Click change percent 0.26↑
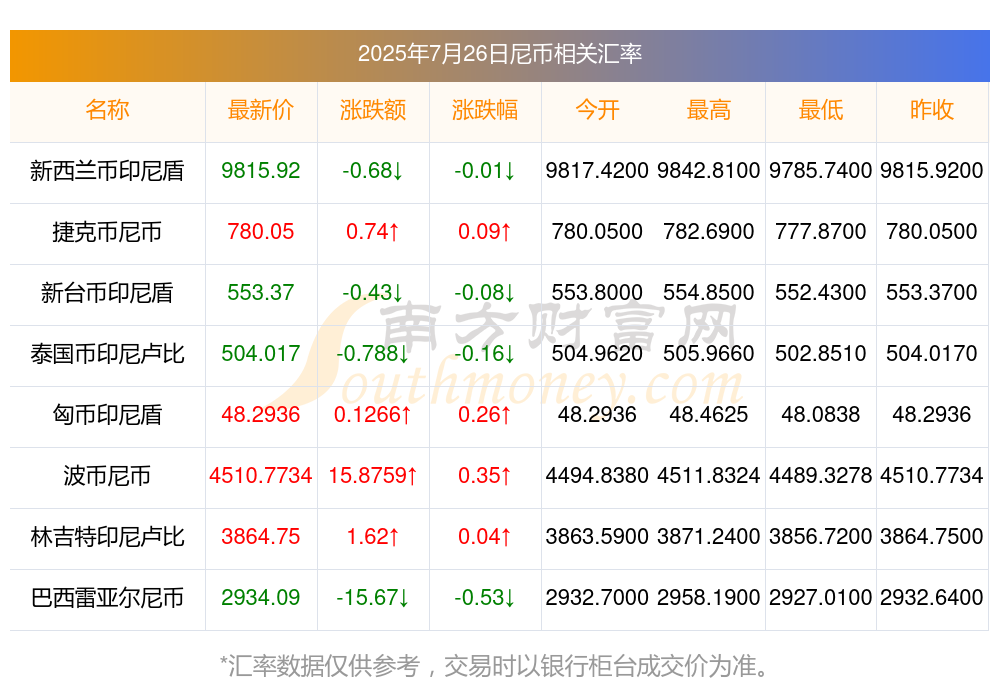Image resolution: width=1000 pixels, height=698 pixels. tap(485, 415)
